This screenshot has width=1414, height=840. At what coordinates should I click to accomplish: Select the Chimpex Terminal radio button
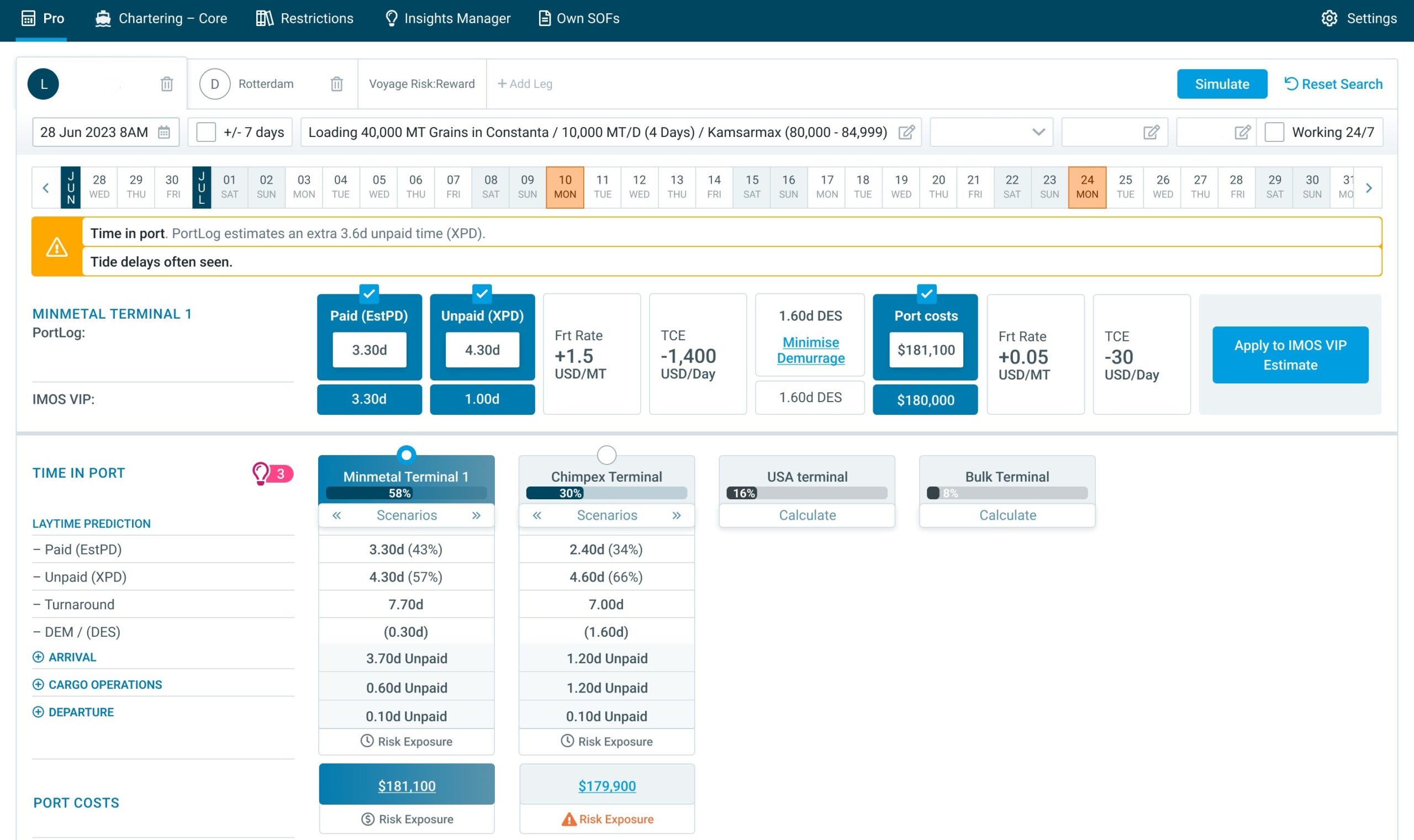coord(606,455)
